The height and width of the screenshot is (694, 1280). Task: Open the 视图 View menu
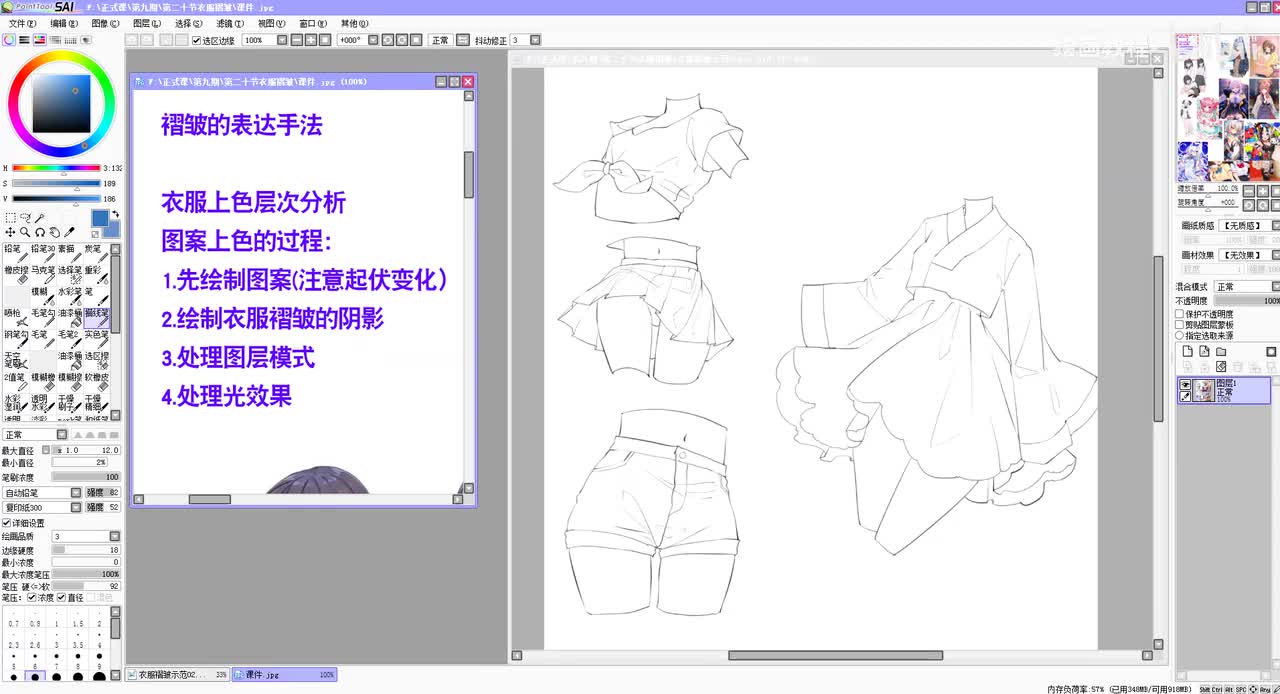click(x=271, y=23)
